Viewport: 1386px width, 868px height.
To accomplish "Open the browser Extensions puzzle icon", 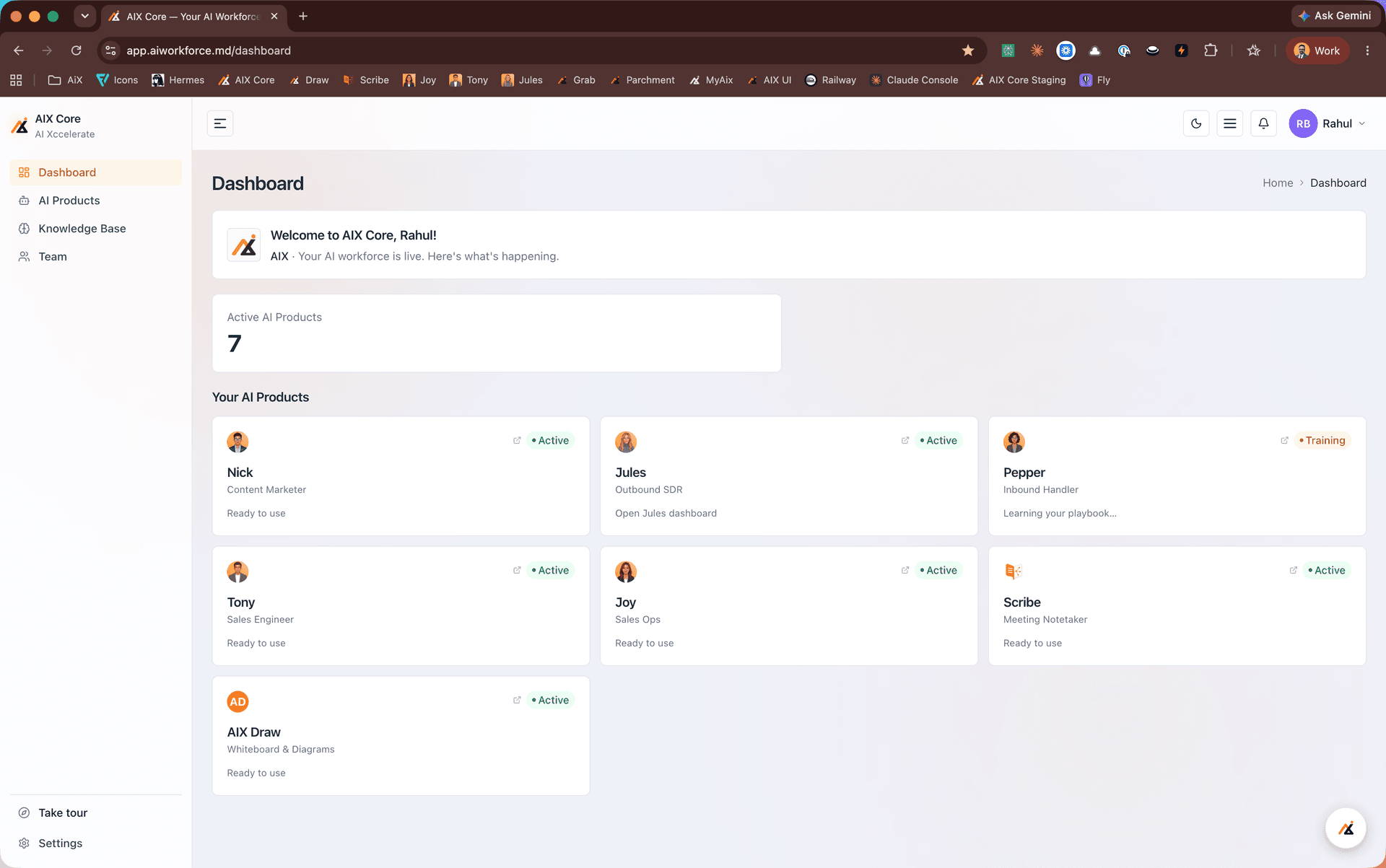I will [1211, 51].
